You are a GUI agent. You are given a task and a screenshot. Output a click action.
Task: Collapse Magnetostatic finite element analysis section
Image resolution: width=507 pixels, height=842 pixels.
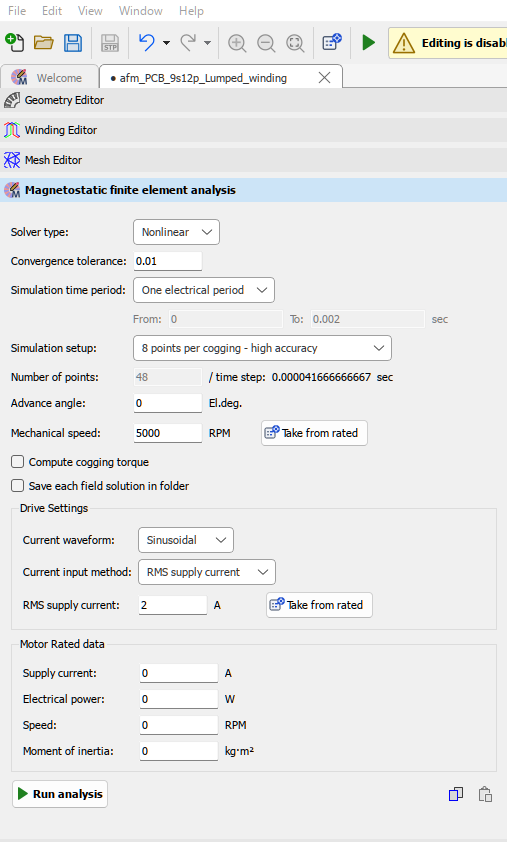click(254, 190)
